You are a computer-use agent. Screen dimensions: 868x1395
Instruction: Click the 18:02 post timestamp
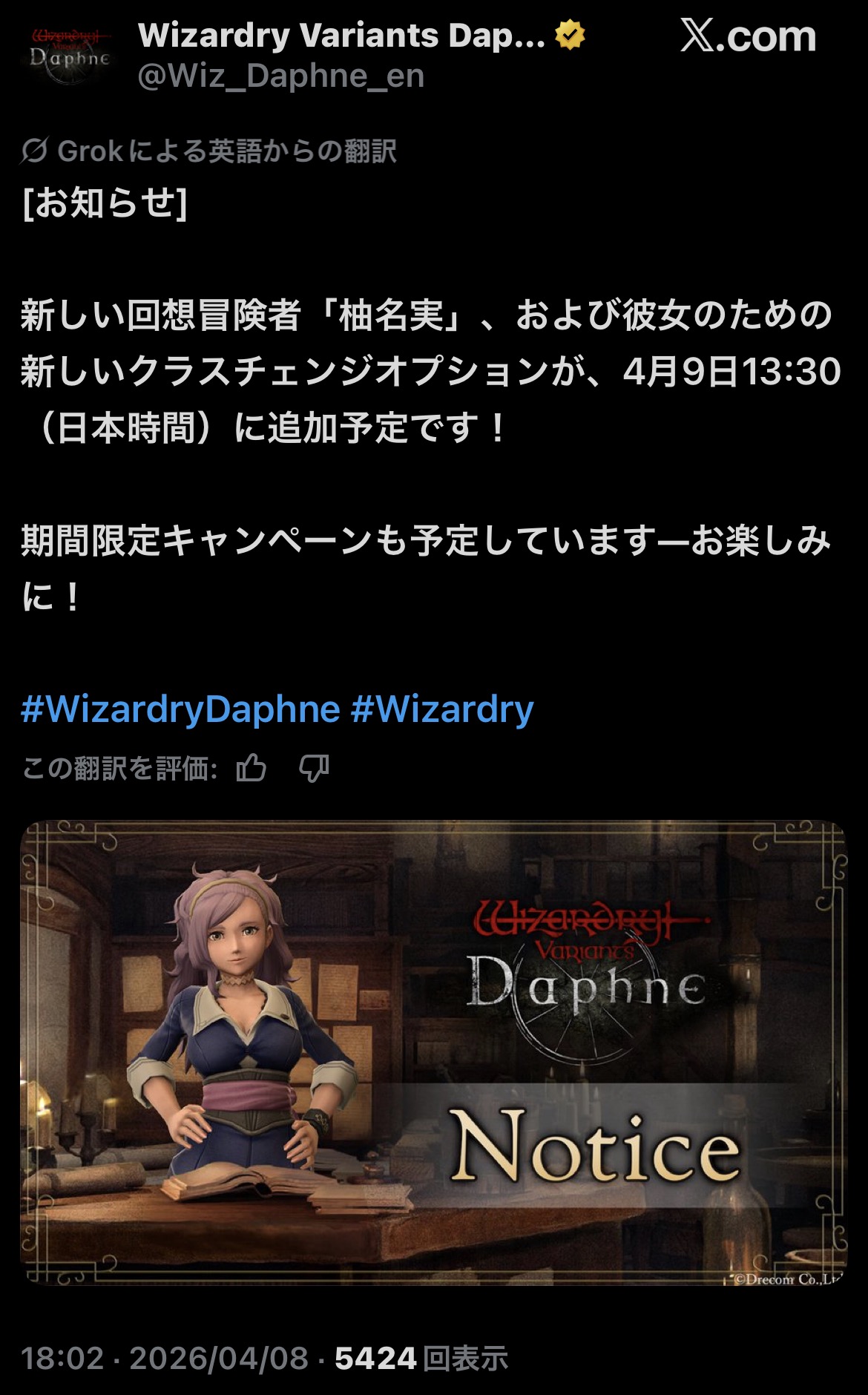(62, 1359)
